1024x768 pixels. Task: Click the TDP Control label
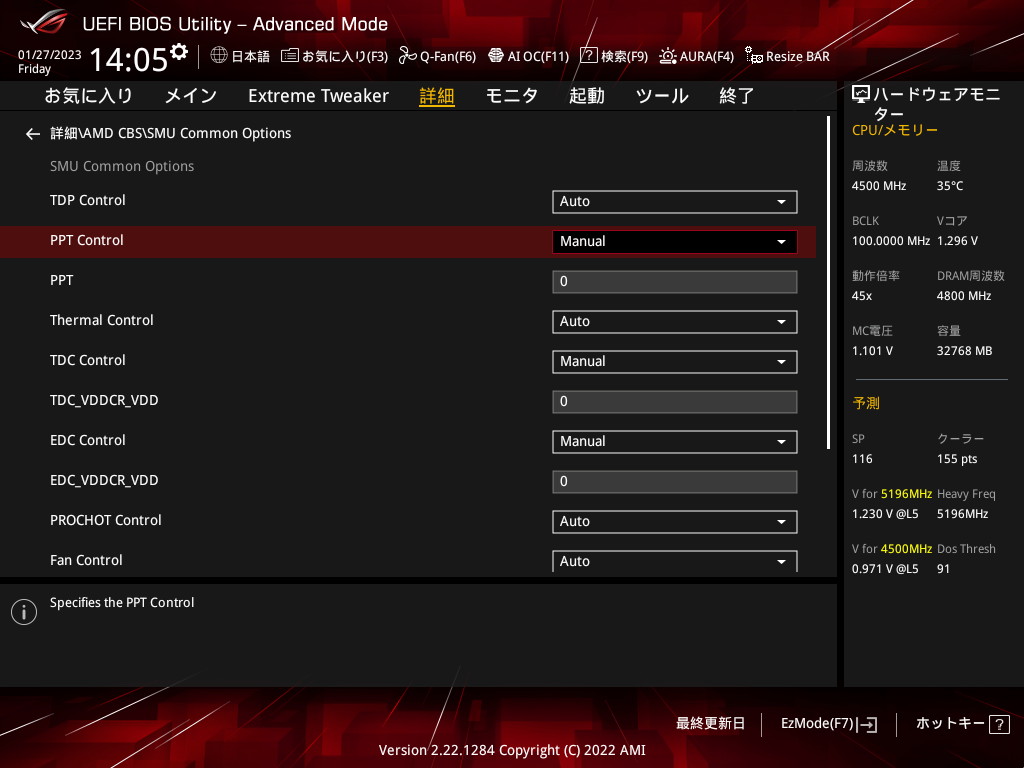[88, 200]
